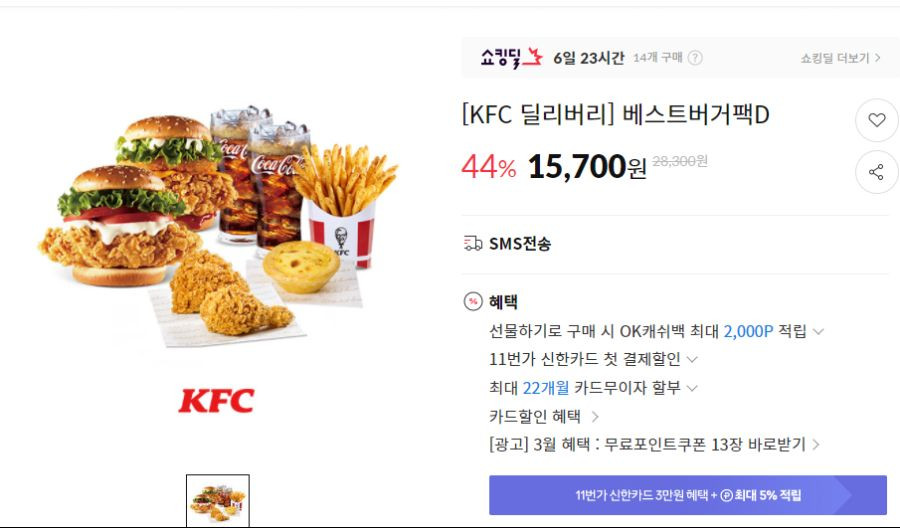Click the 쇼킹딜 logo icon
The width and height of the screenshot is (900, 528).
(511, 57)
